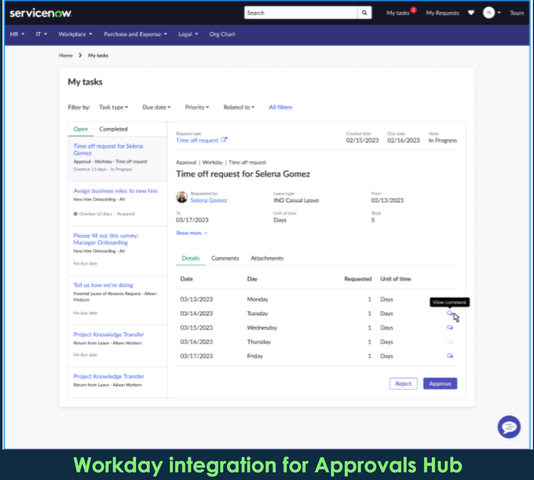This screenshot has height=480, width=534.
Task: Click Selena Gomez profile photo
Action: 182,197
